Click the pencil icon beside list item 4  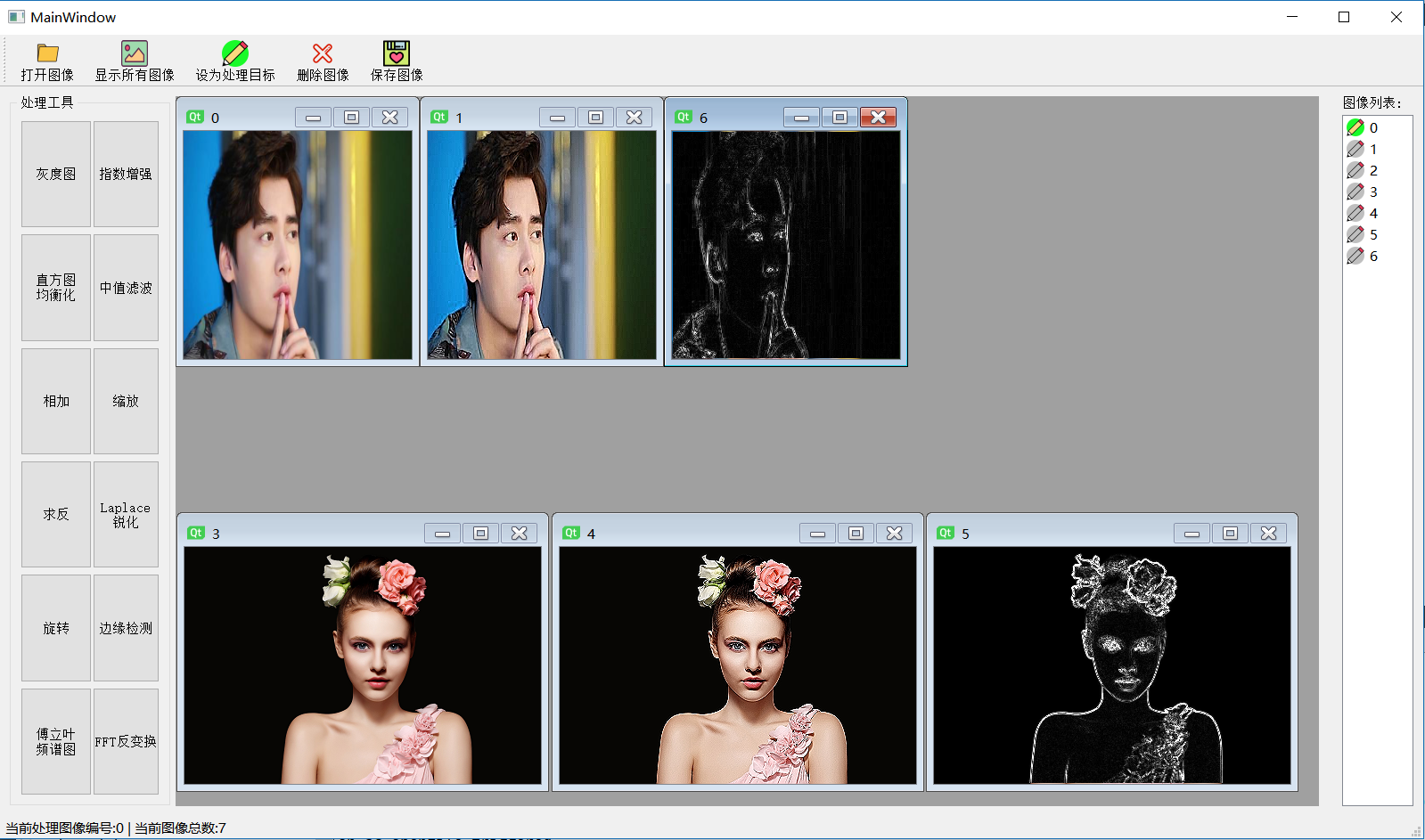pos(1355,213)
